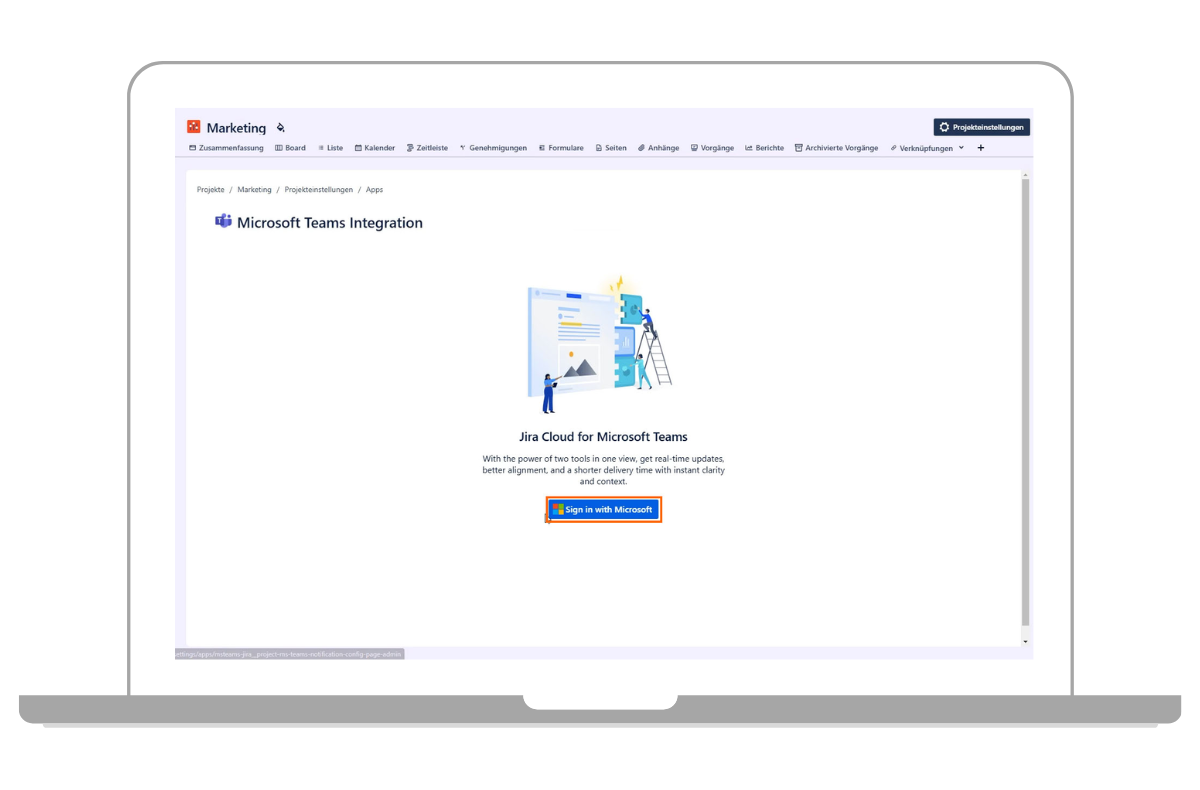
Task: Open the Kalender tab
Action: point(375,148)
